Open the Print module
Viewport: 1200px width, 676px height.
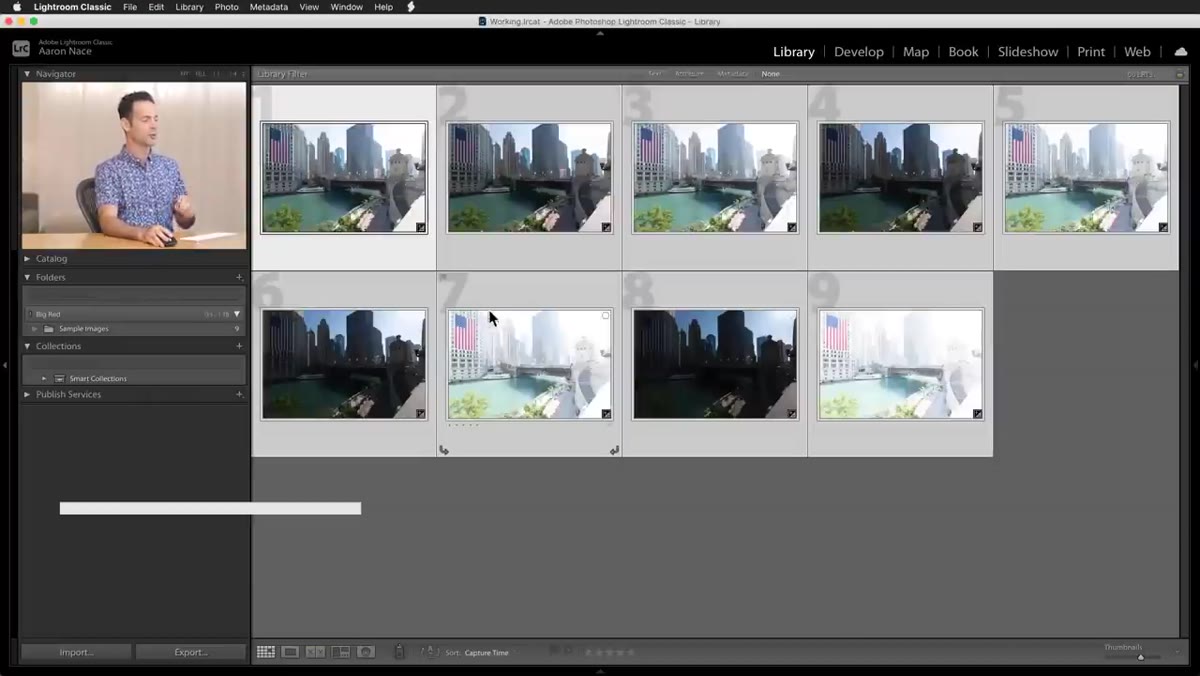[1091, 52]
